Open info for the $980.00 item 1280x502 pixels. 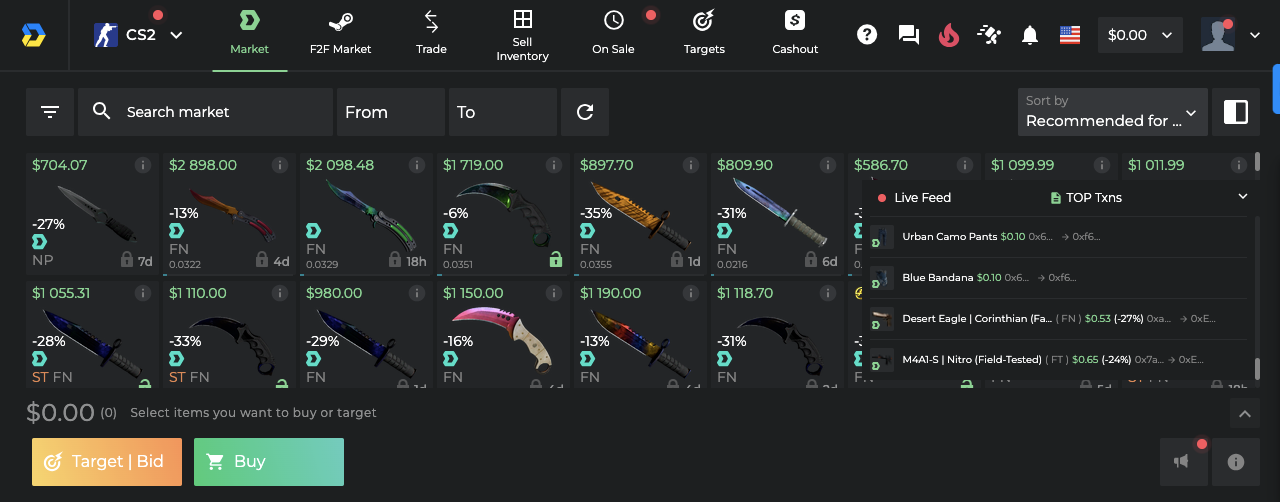(x=416, y=293)
